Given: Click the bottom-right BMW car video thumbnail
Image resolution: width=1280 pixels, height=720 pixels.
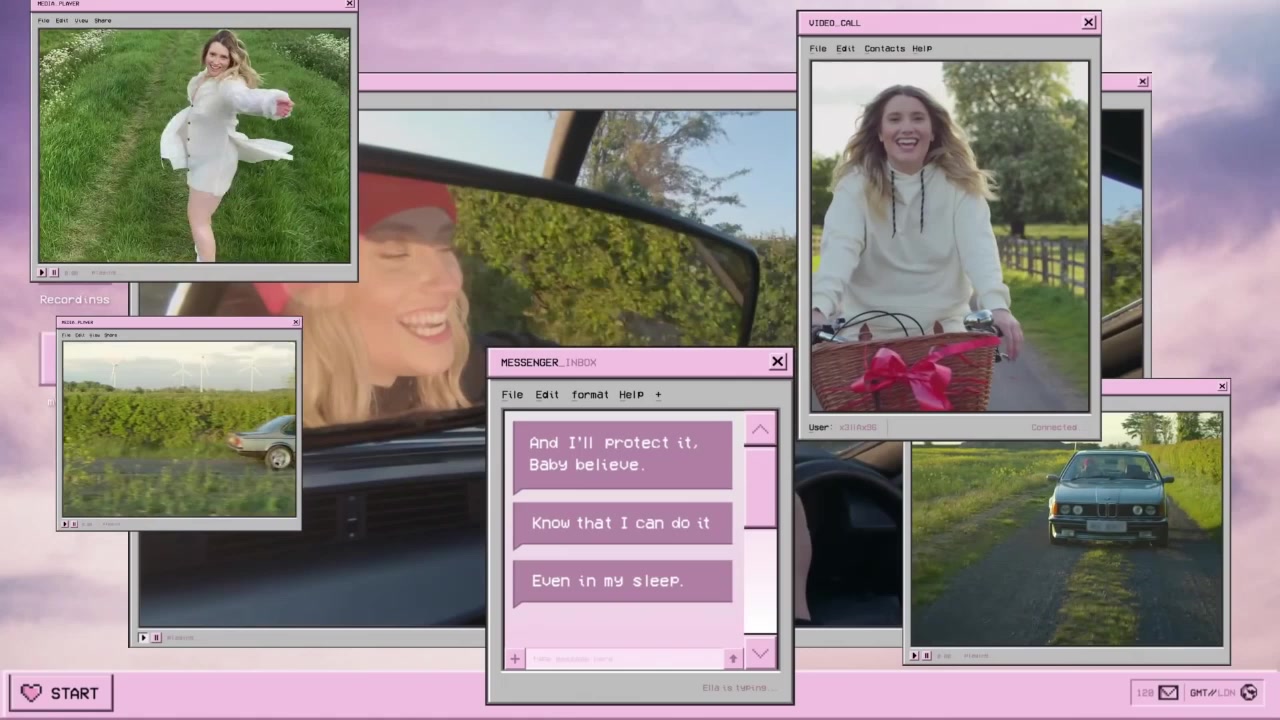Looking at the screenshot, I should (x=1066, y=529).
